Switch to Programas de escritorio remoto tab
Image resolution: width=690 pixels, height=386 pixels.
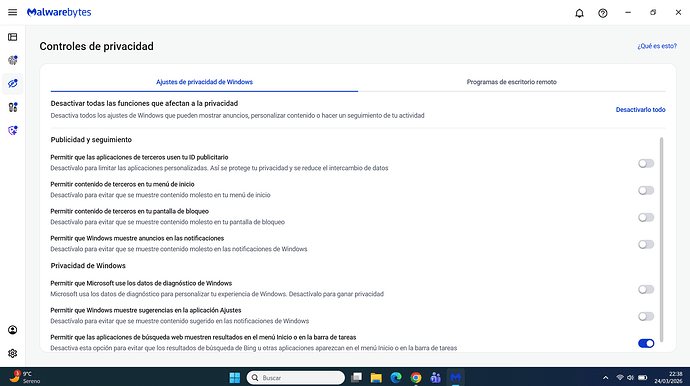point(511,82)
